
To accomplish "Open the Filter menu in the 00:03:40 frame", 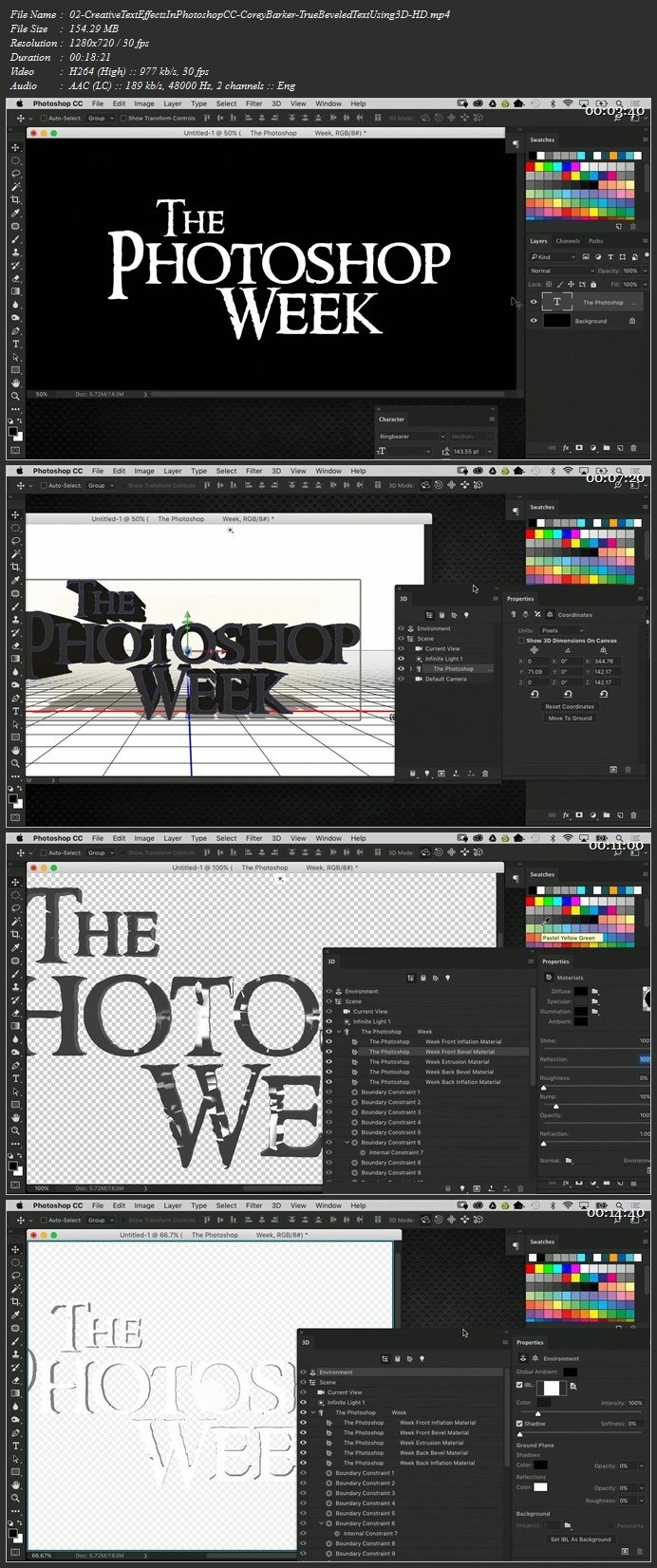I will click(254, 103).
